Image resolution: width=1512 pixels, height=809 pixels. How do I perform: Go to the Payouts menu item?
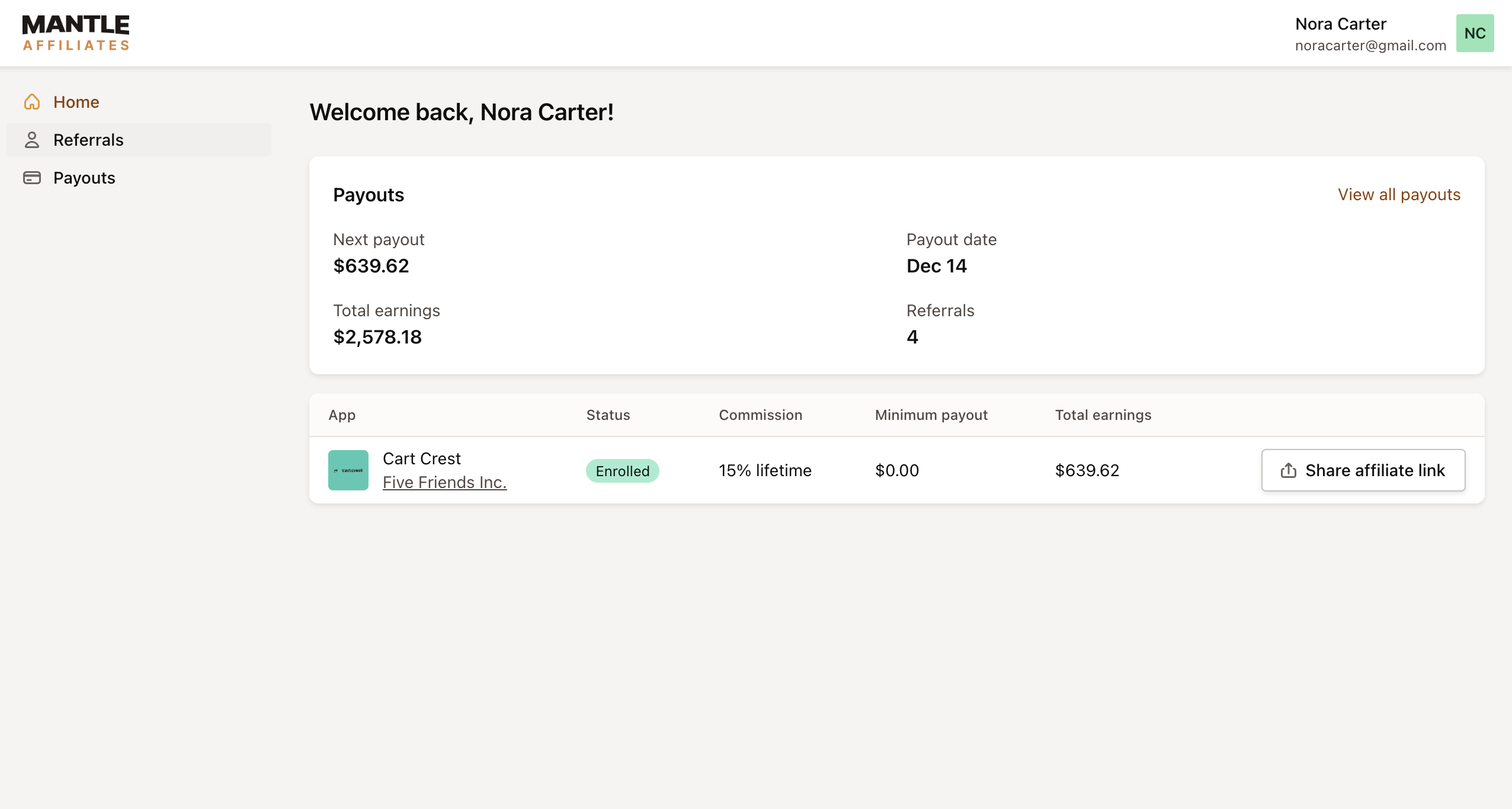[84, 178]
